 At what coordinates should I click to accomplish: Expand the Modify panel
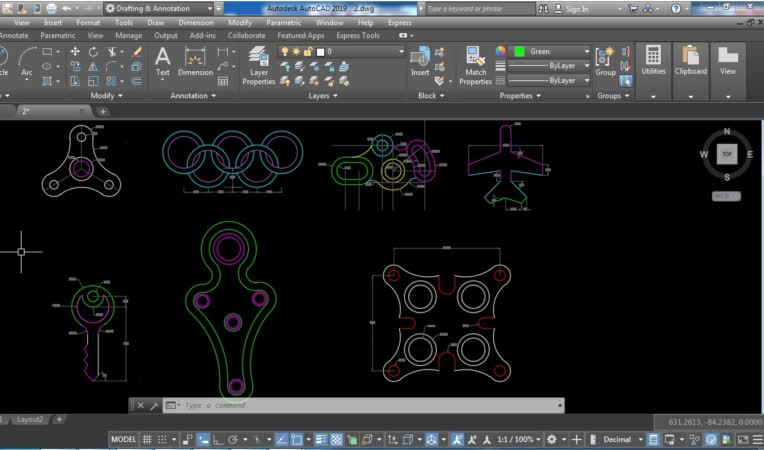(106, 95)
